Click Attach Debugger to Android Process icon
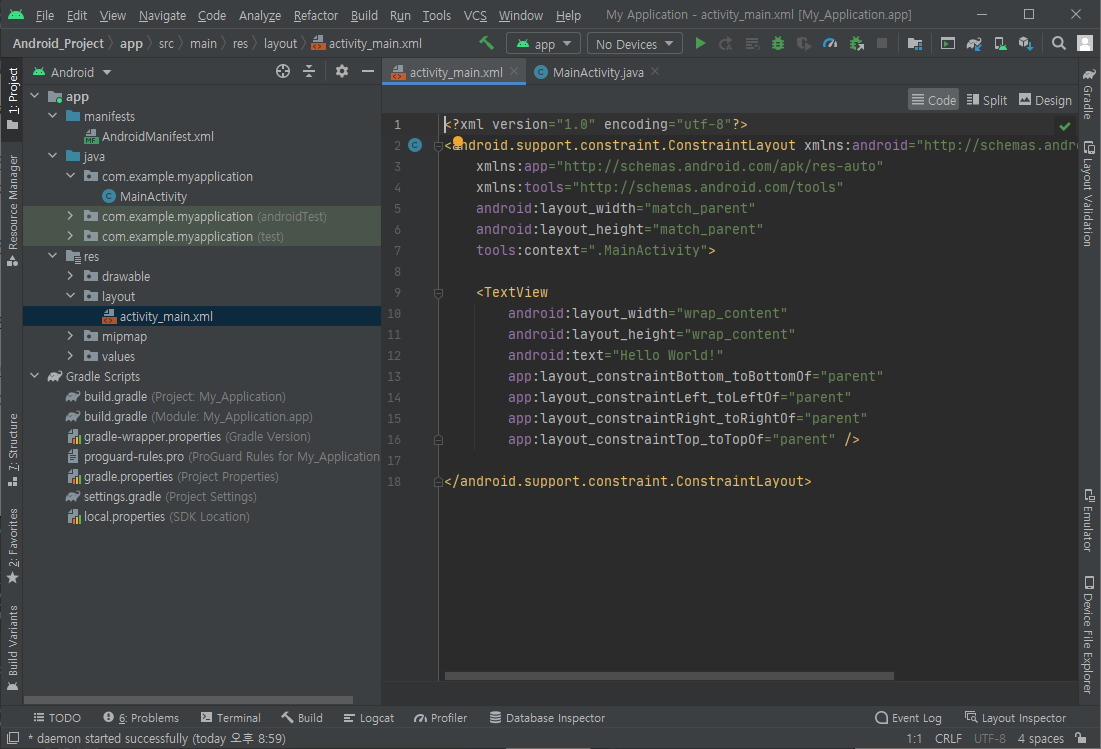Image resolution: width=1101 pixels, height=749 pixels. [x=857, y=44]
